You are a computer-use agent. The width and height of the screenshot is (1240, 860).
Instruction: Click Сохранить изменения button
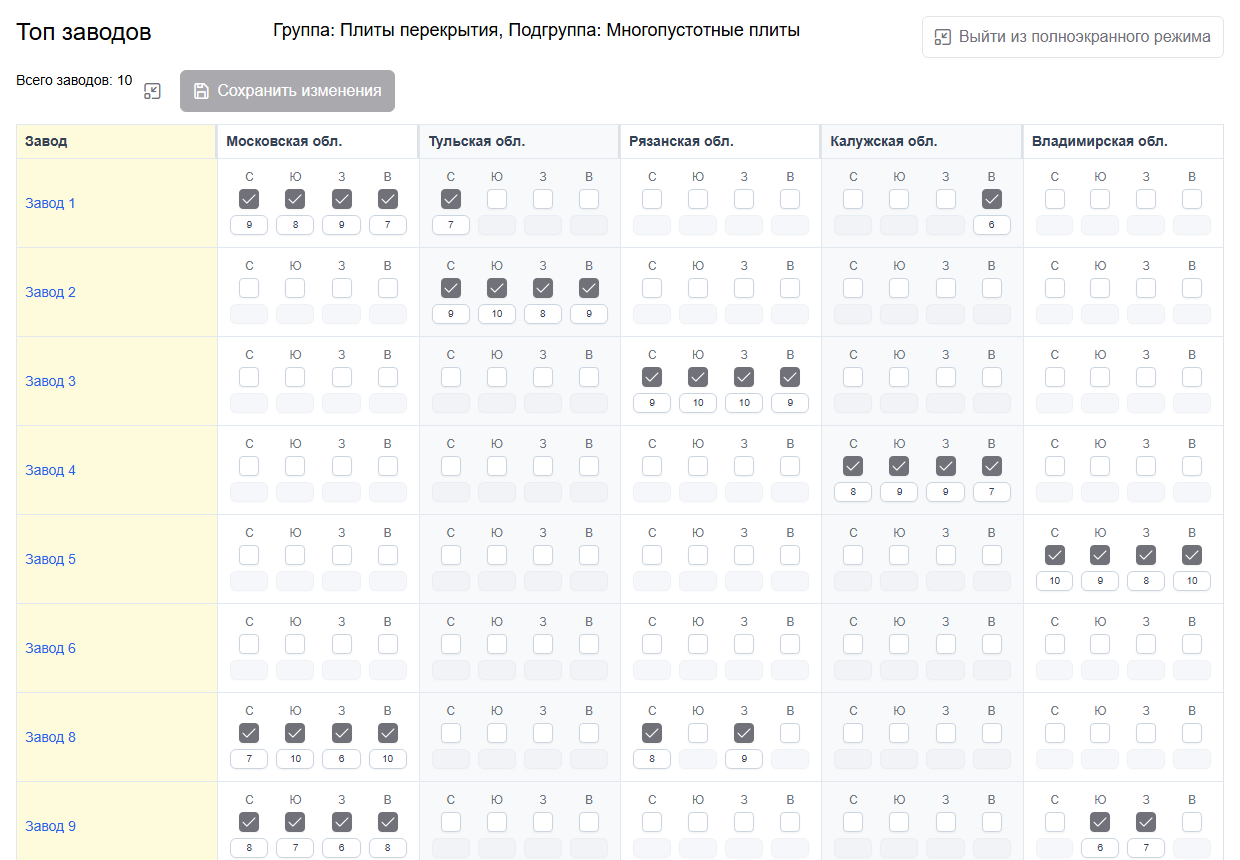(x=287, y=91)
